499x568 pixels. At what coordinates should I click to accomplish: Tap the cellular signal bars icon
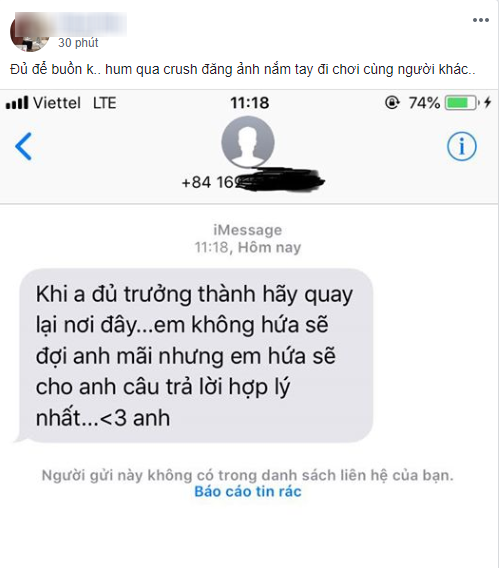click(x=17, y=103)
